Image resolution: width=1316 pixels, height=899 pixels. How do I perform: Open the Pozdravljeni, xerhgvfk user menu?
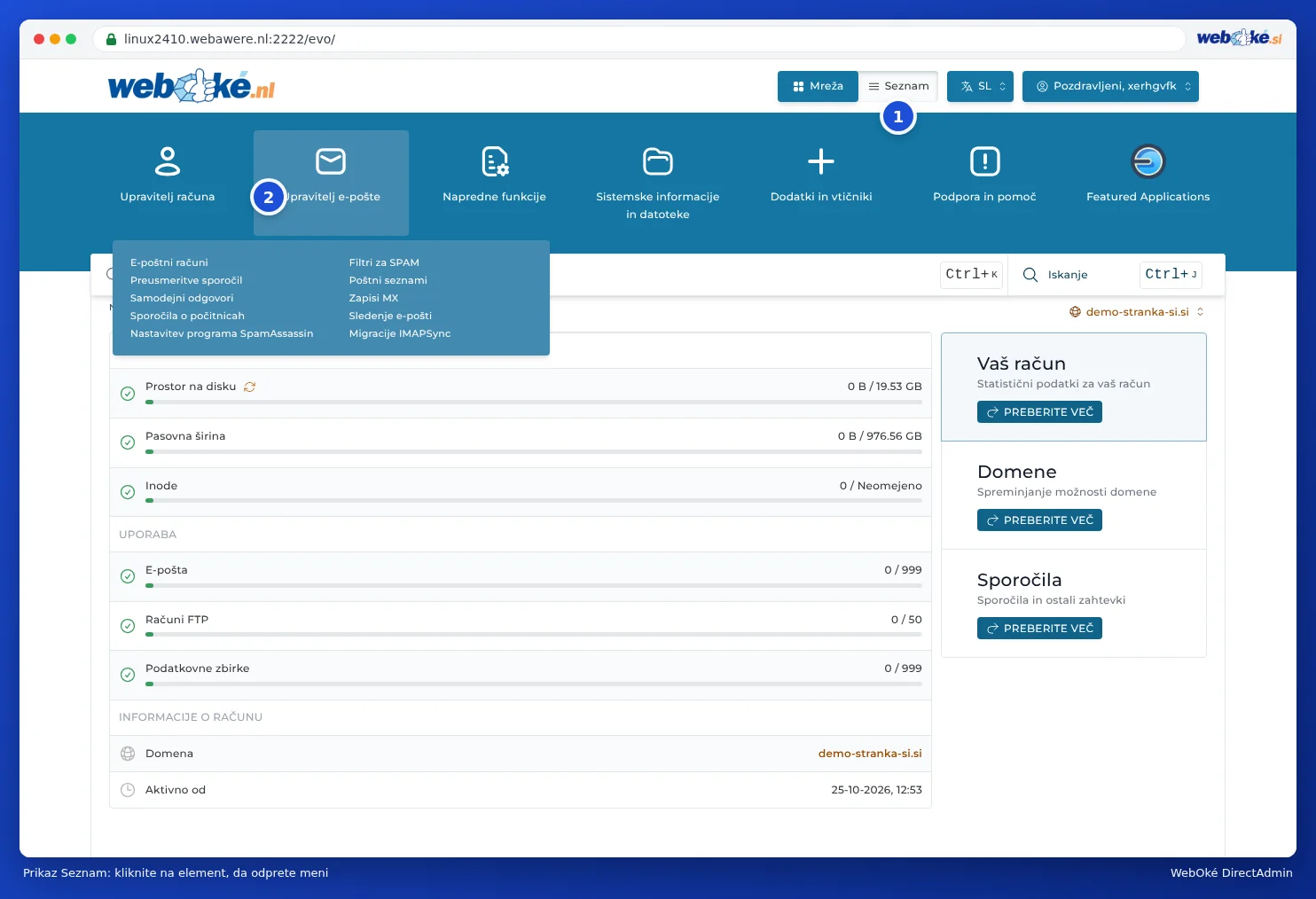click(1110, 86)
